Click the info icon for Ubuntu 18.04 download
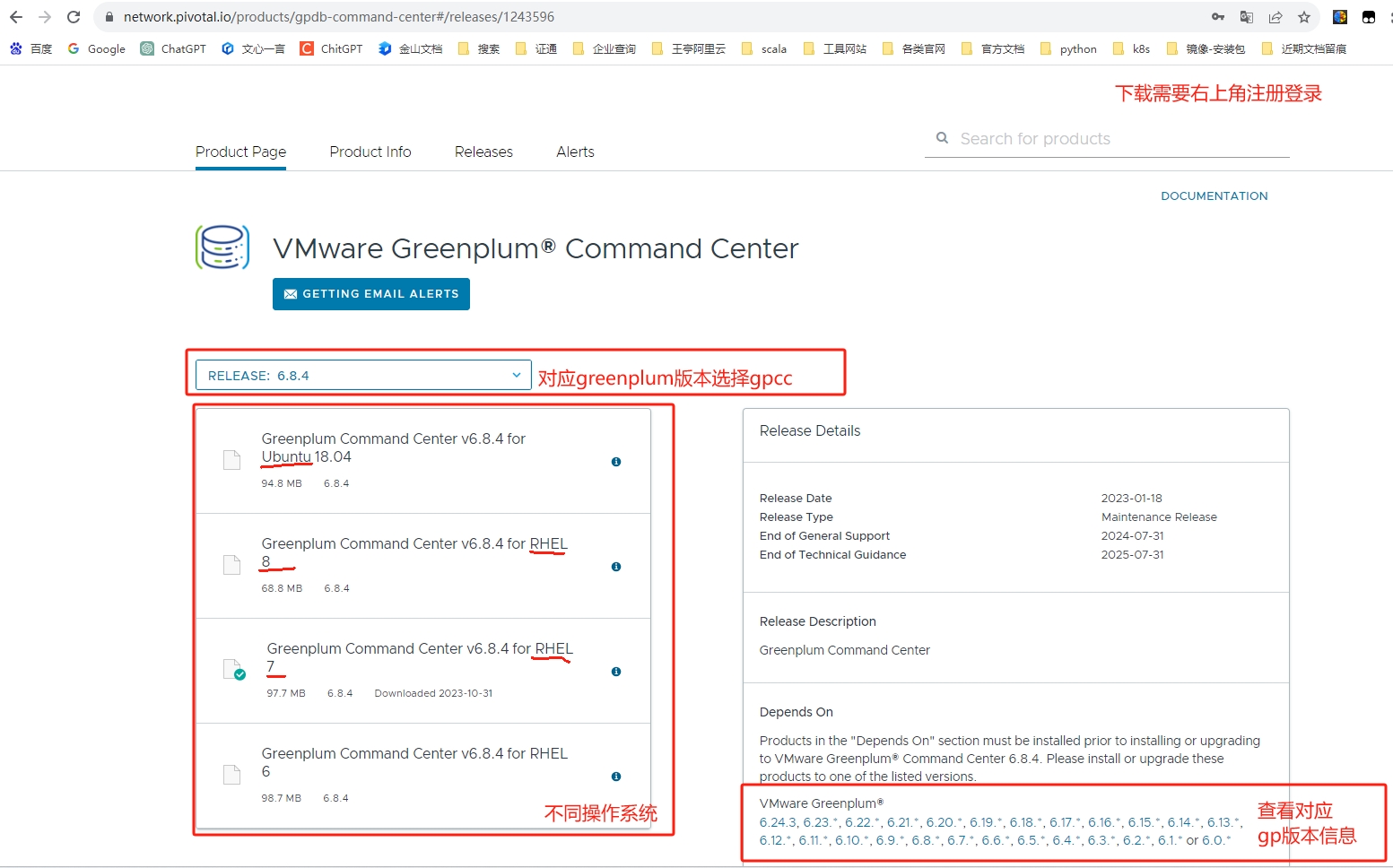Viewport: 1393px width, 868px height. point(616,462)
